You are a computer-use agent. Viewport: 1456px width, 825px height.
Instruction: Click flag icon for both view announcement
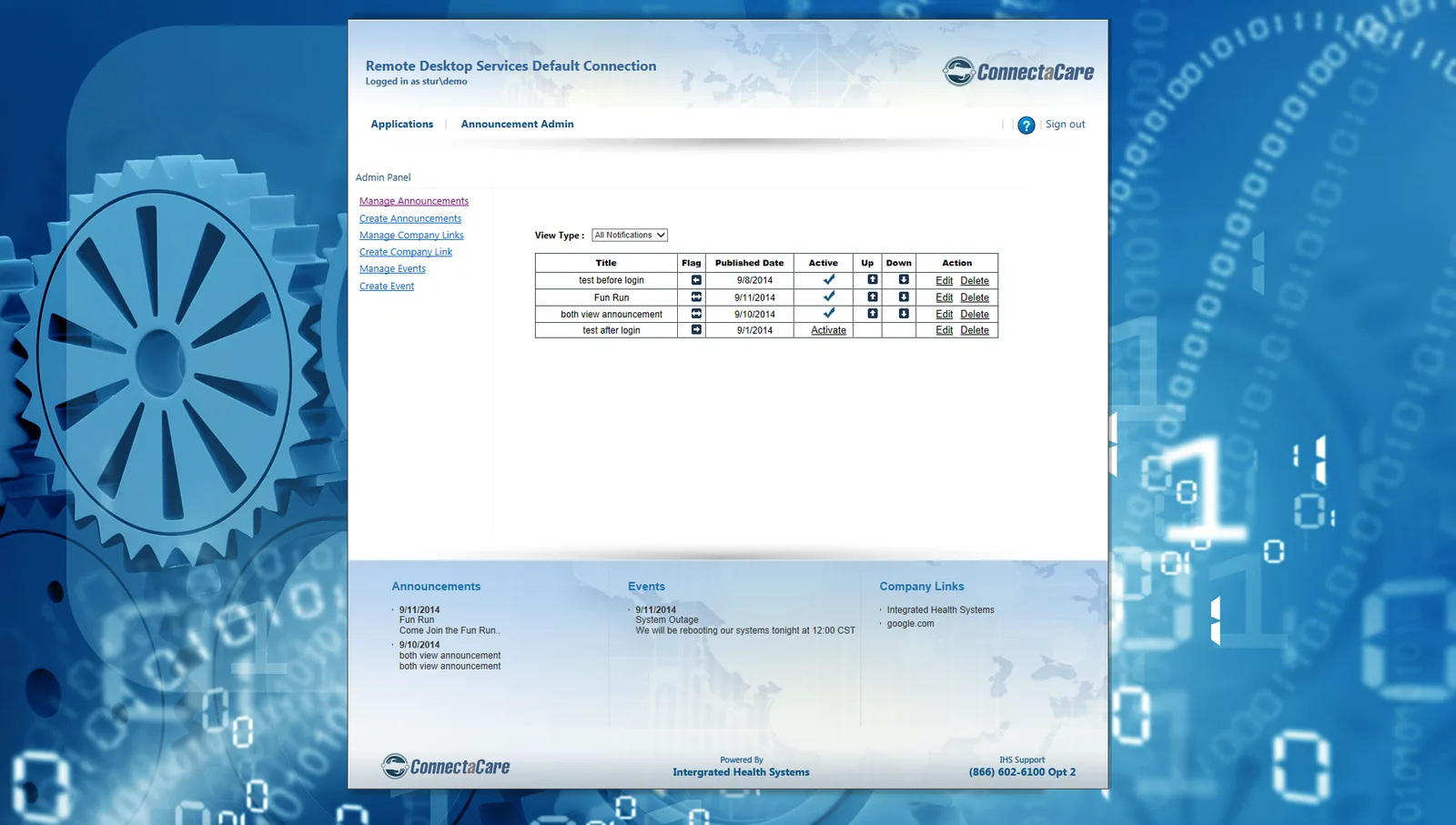point(696,314)
